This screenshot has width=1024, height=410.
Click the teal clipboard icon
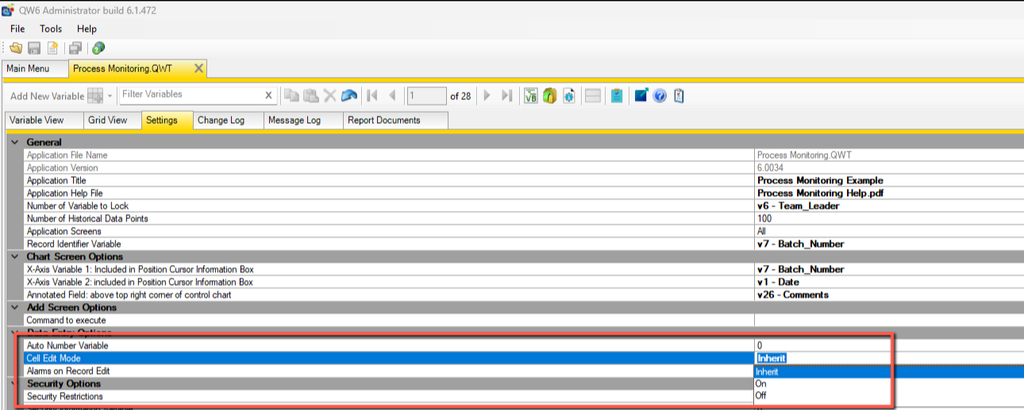pyautogui.click(x=616, y=96)
